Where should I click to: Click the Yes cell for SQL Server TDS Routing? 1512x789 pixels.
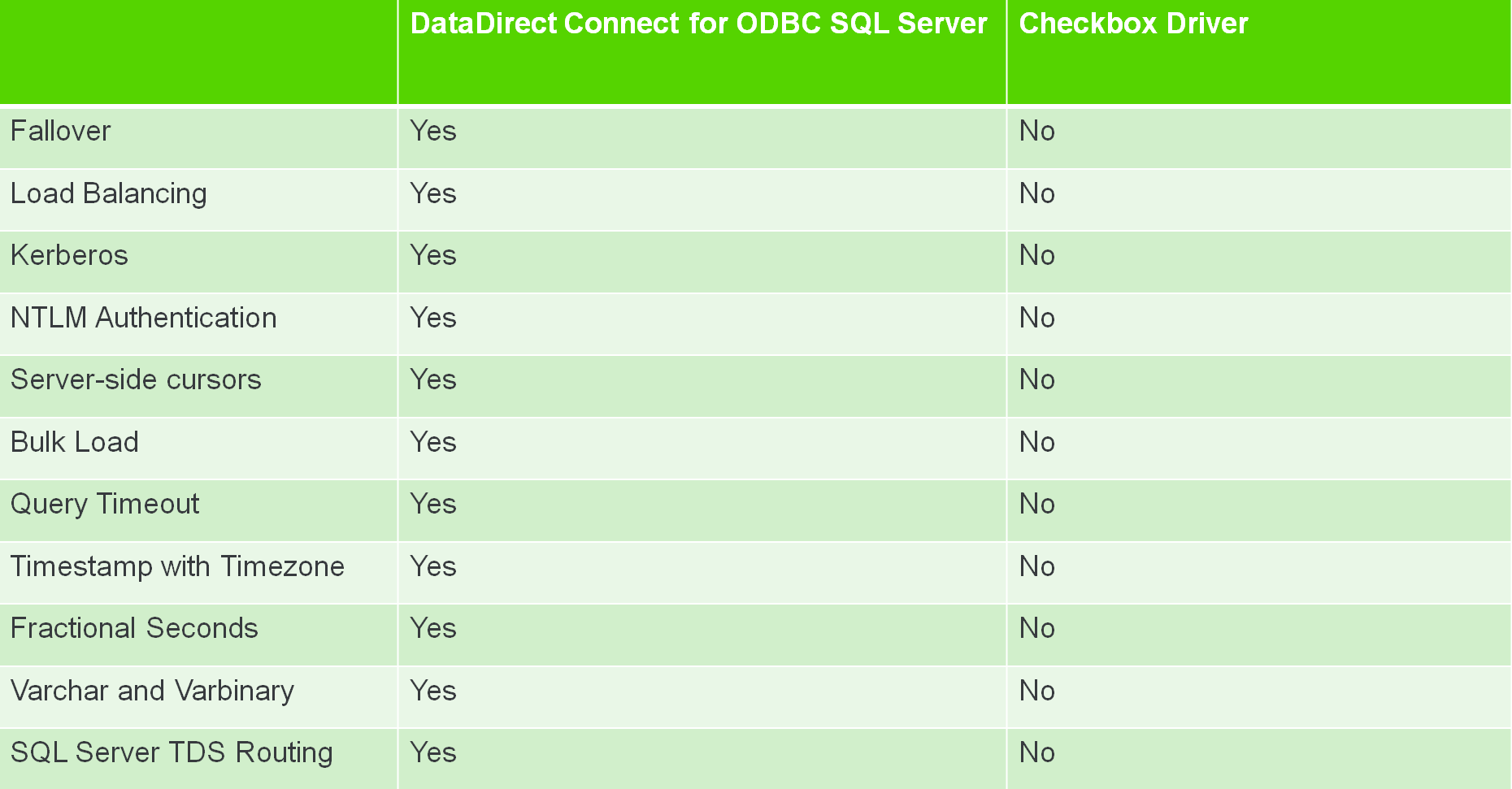(x=432, y=753)
